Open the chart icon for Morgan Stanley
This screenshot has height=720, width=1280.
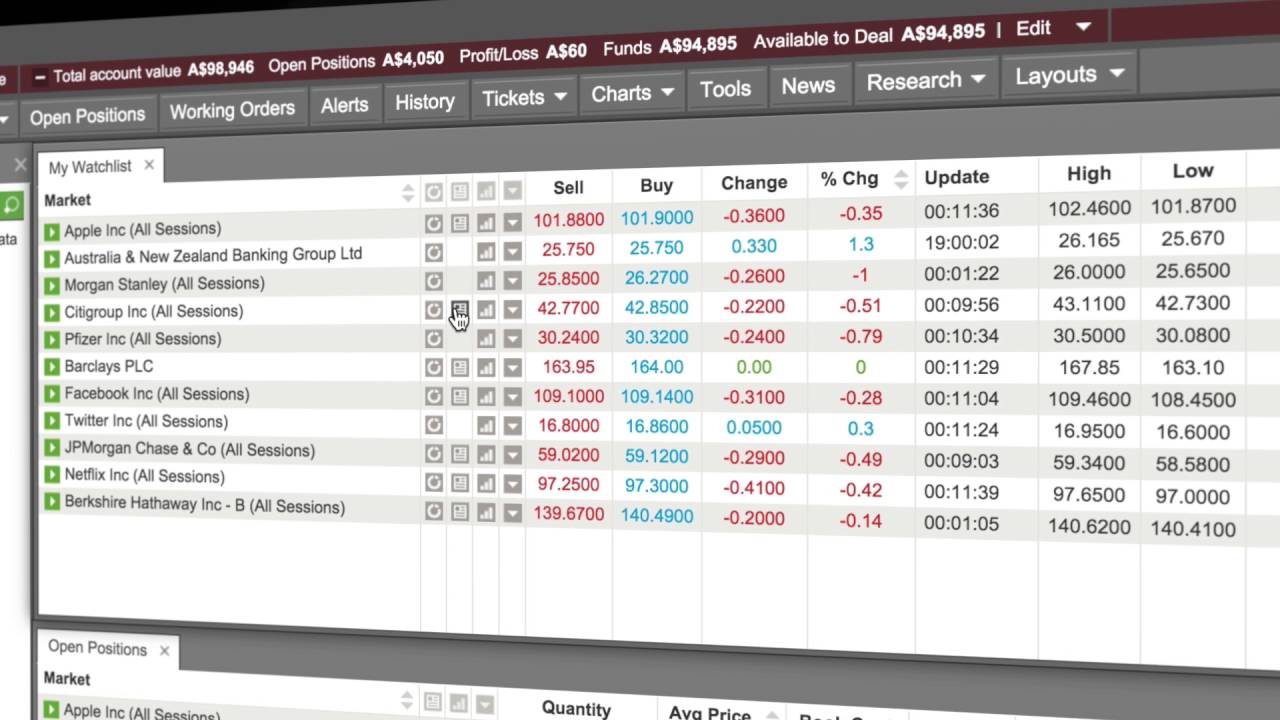click(486, 281)
